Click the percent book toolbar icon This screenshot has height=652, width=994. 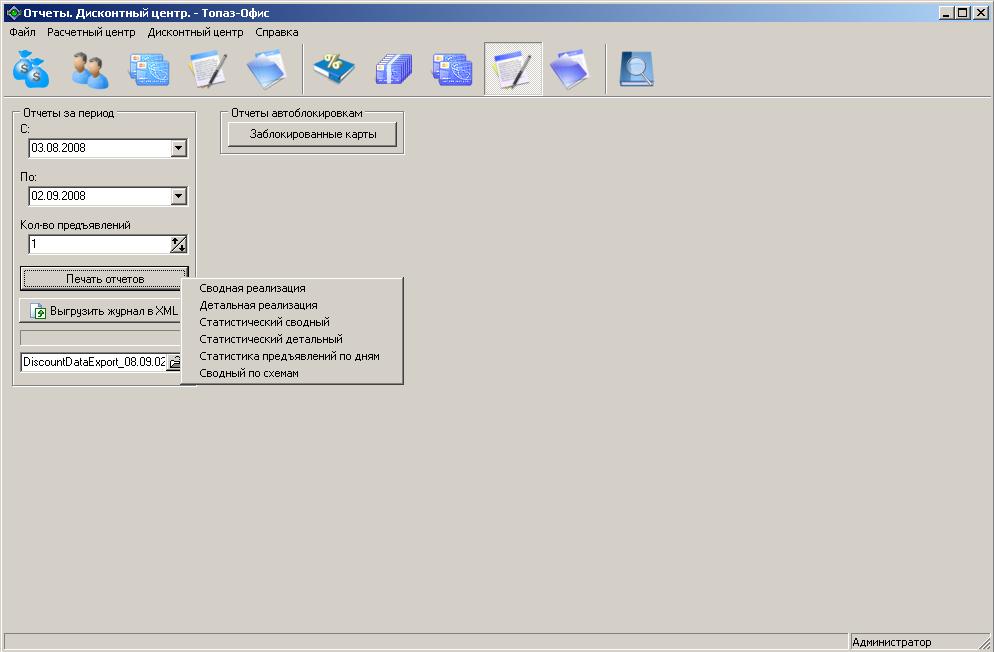tap(334, 68)
